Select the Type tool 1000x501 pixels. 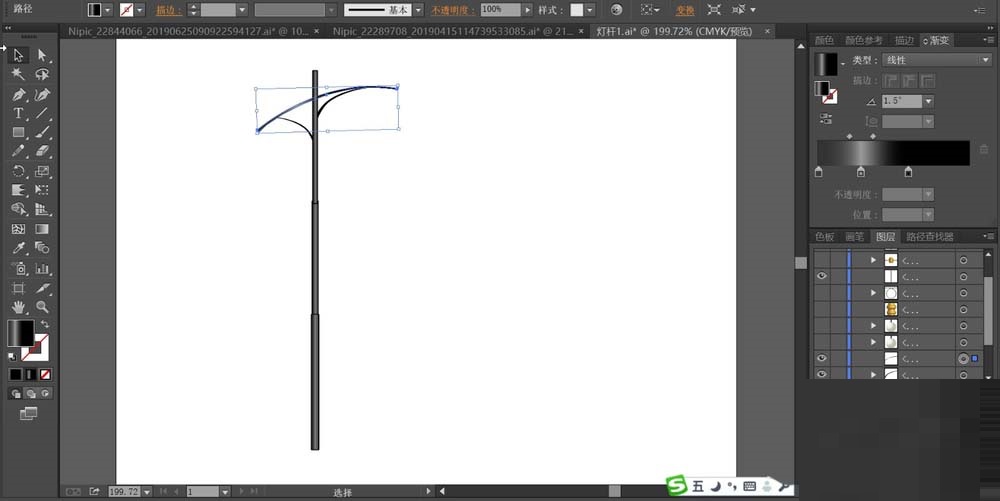[18, 113]
